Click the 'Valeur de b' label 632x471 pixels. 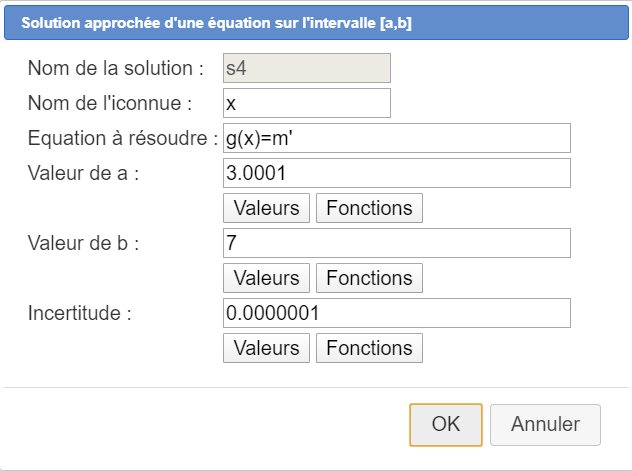(83, 243)
